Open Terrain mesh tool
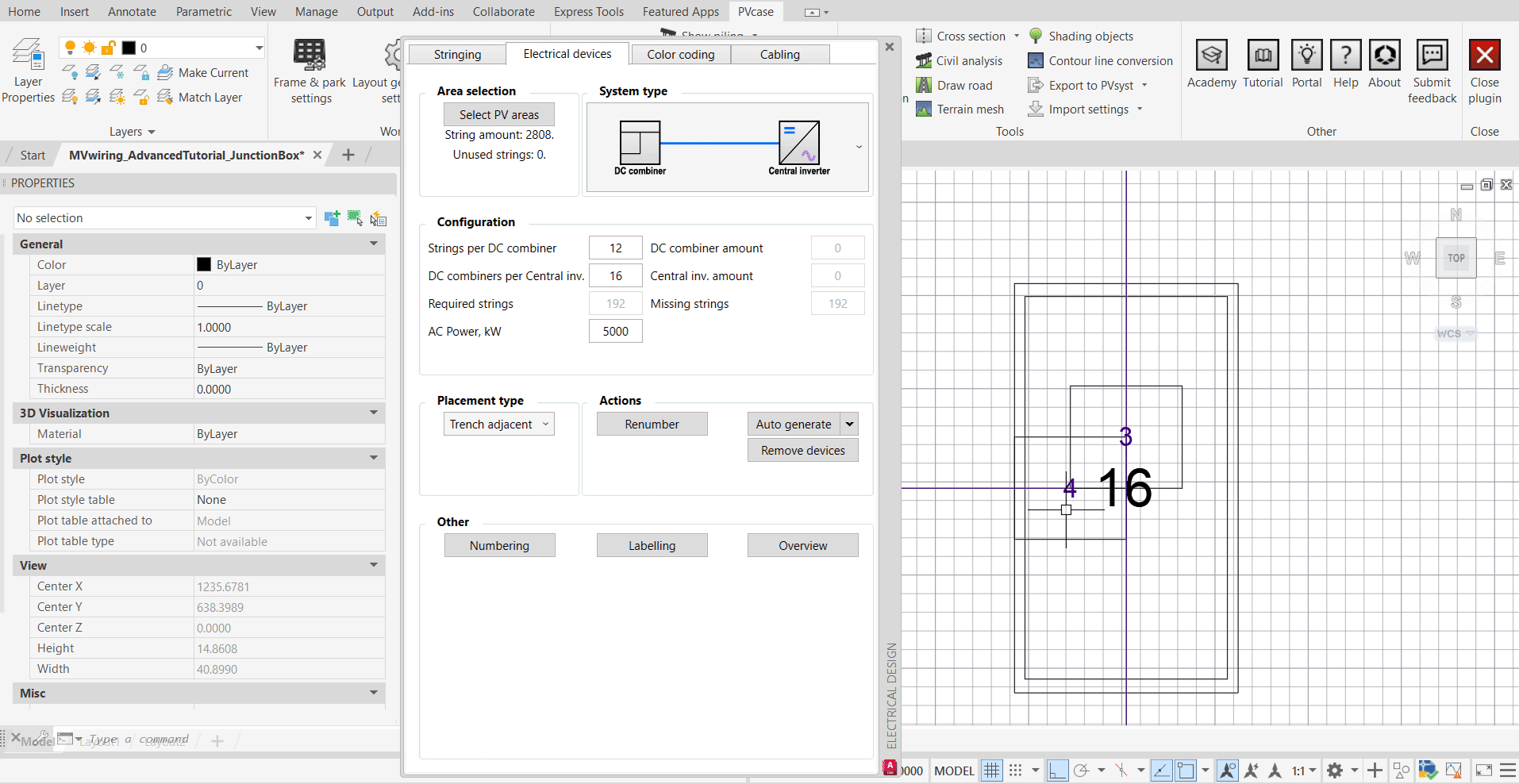The image size is (1519, 784). 960,110
